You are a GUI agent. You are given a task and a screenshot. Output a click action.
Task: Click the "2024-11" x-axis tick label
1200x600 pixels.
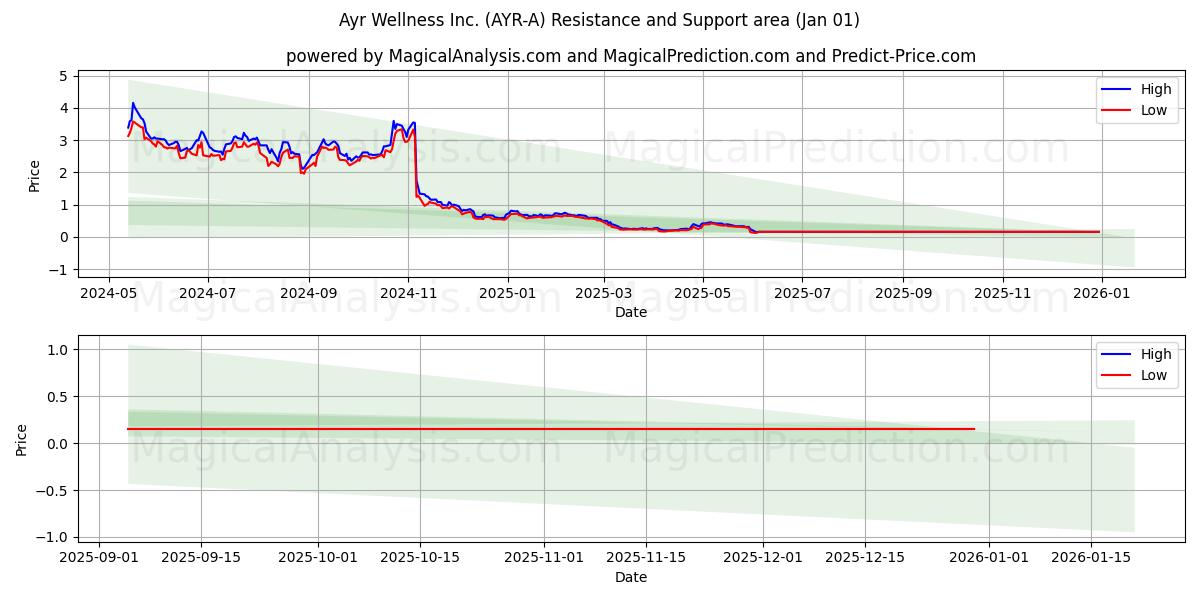tap(407, 293)
